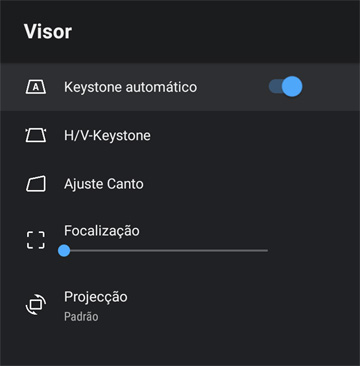360x366 pixels.
Task: Click empty space in the highlighted Keystone automático row
Action: point(233,87)
